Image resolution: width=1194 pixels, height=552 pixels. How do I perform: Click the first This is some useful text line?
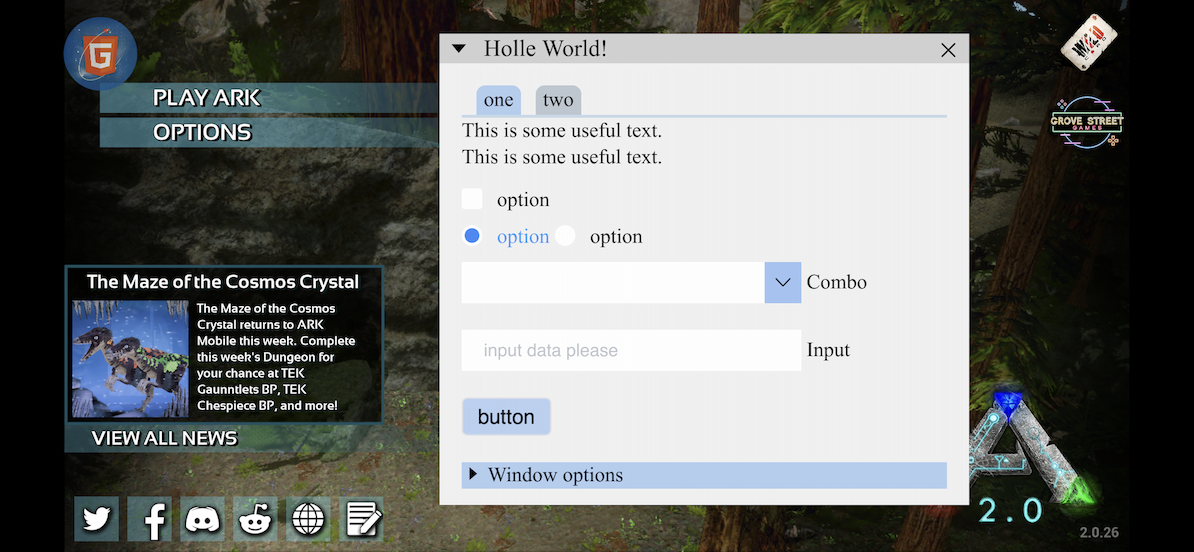coord(562,131)
